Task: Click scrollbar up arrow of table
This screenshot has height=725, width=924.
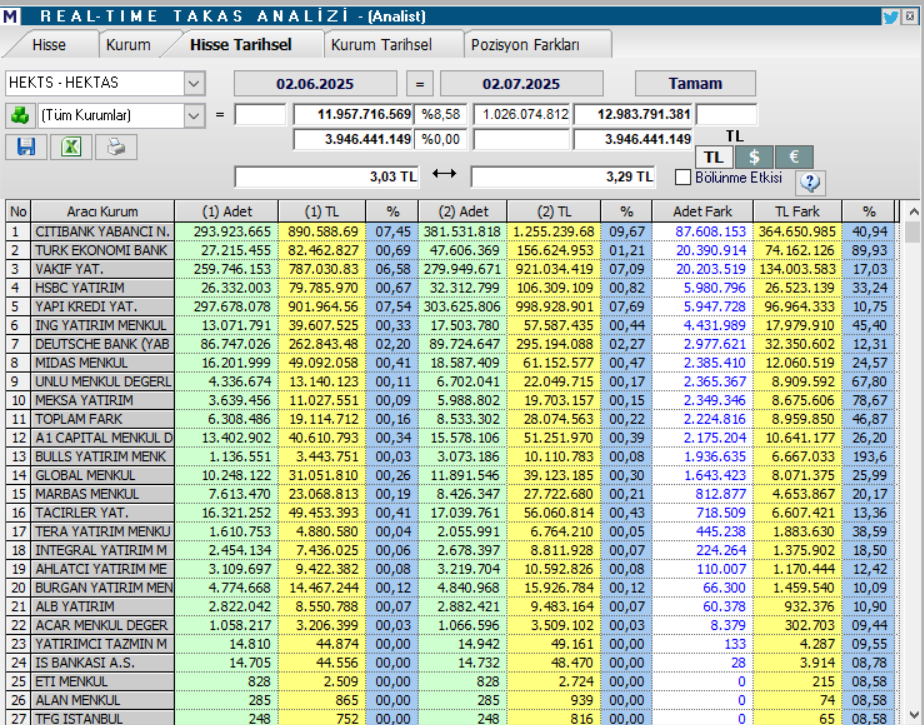Action: point(913,211)
